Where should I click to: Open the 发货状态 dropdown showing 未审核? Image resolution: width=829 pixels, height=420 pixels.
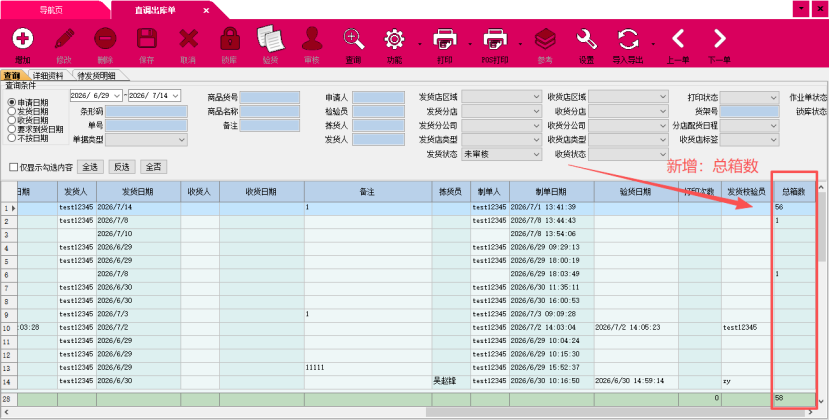click(502, 154)
